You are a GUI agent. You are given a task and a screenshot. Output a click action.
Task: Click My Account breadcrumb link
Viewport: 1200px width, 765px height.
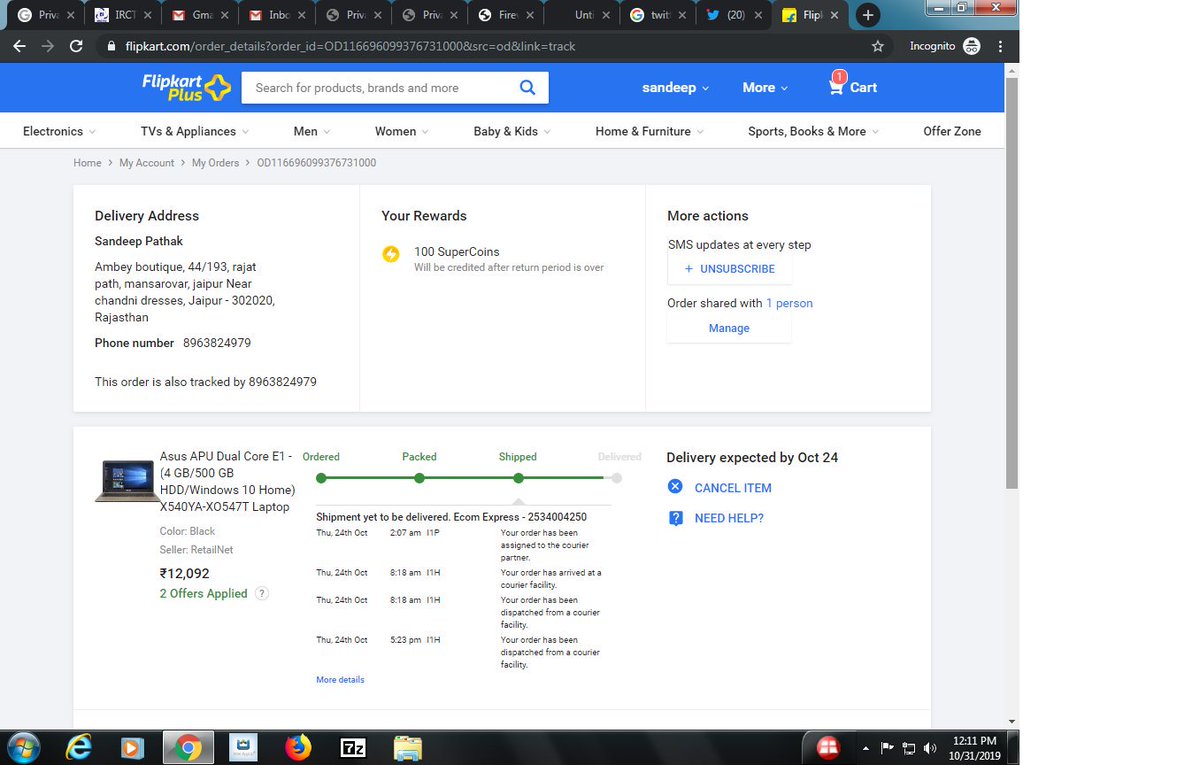click(147, 163)
